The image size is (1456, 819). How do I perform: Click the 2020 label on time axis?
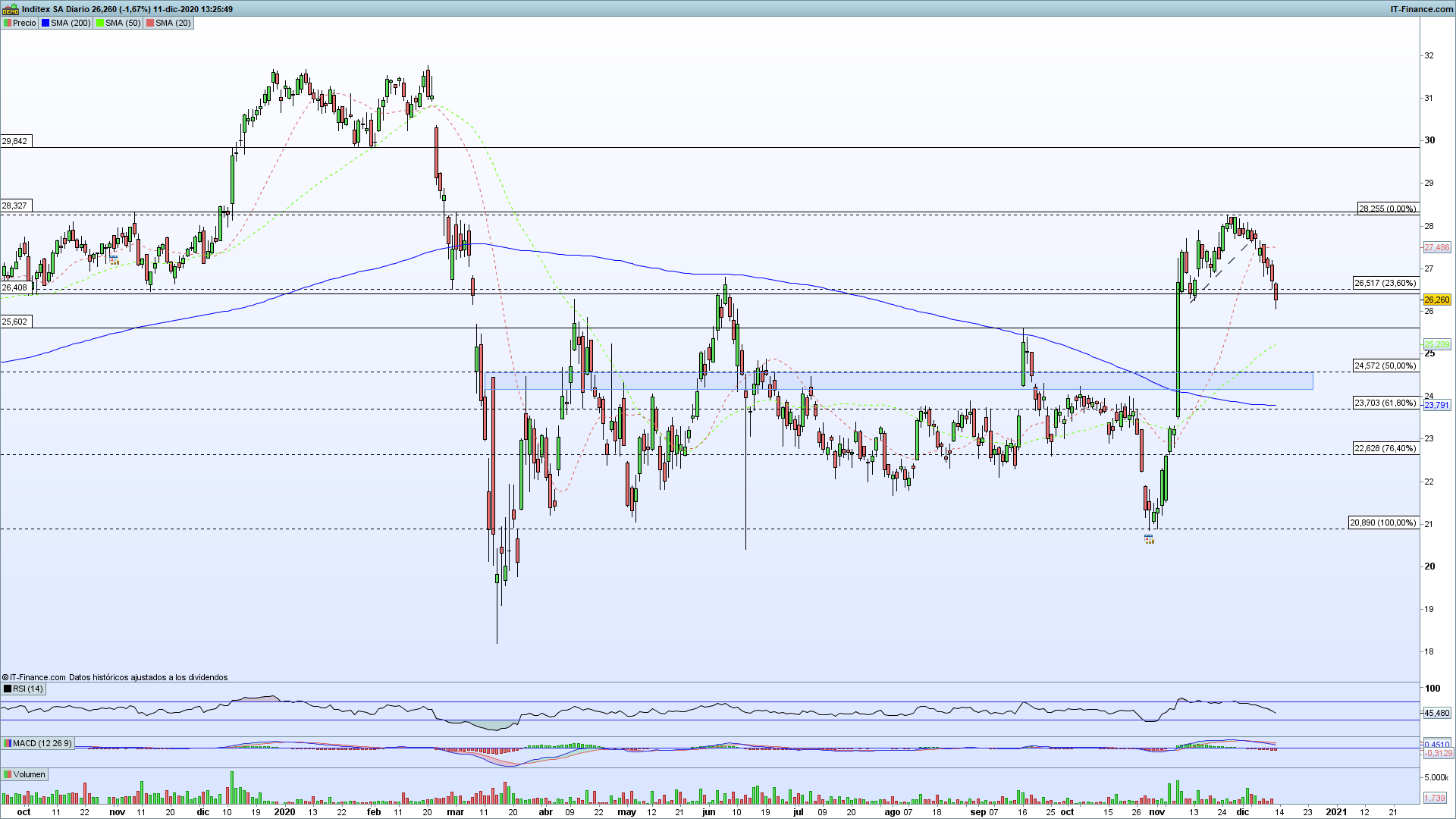[x=284, y=811]
